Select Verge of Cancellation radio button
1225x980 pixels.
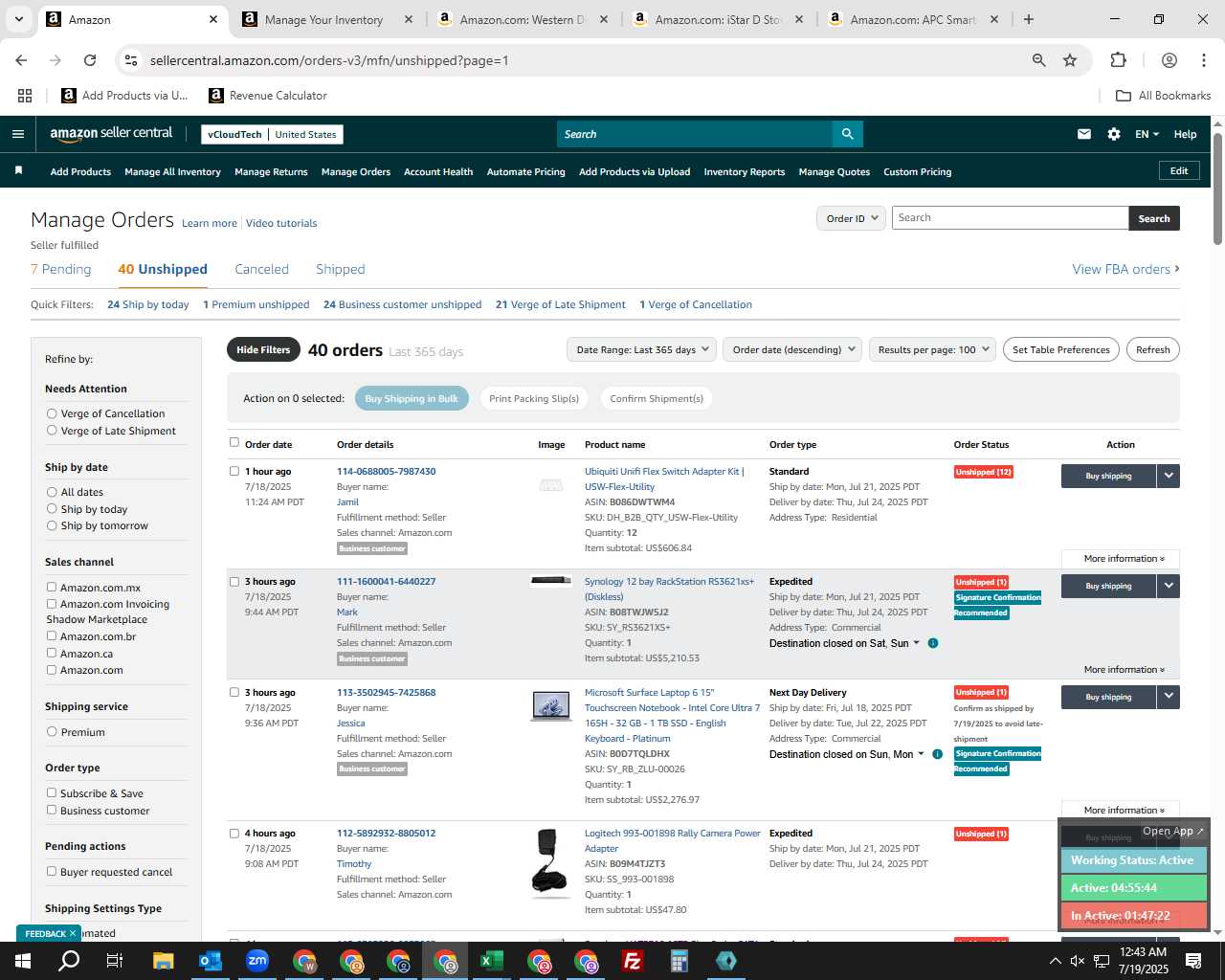(52, 413)
